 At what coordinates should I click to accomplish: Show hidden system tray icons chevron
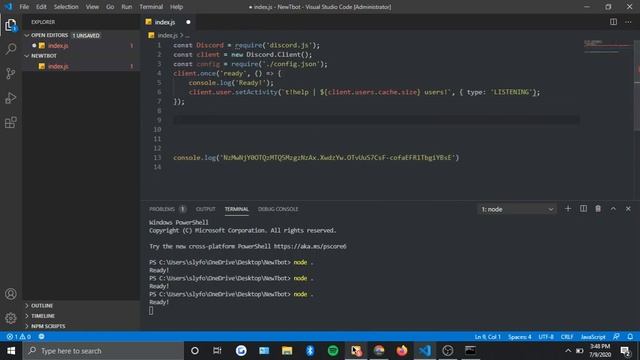pos(568,351)
